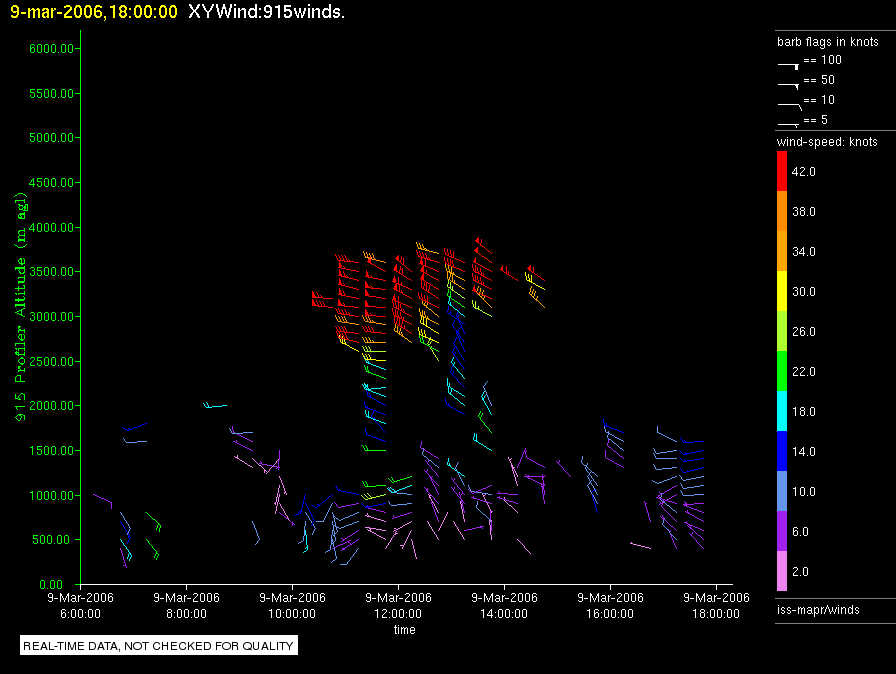Click the 8:00:00 time axis label
Image resolution: width=896 pixels, height=674 pixels.
click(x=186, y=613)
